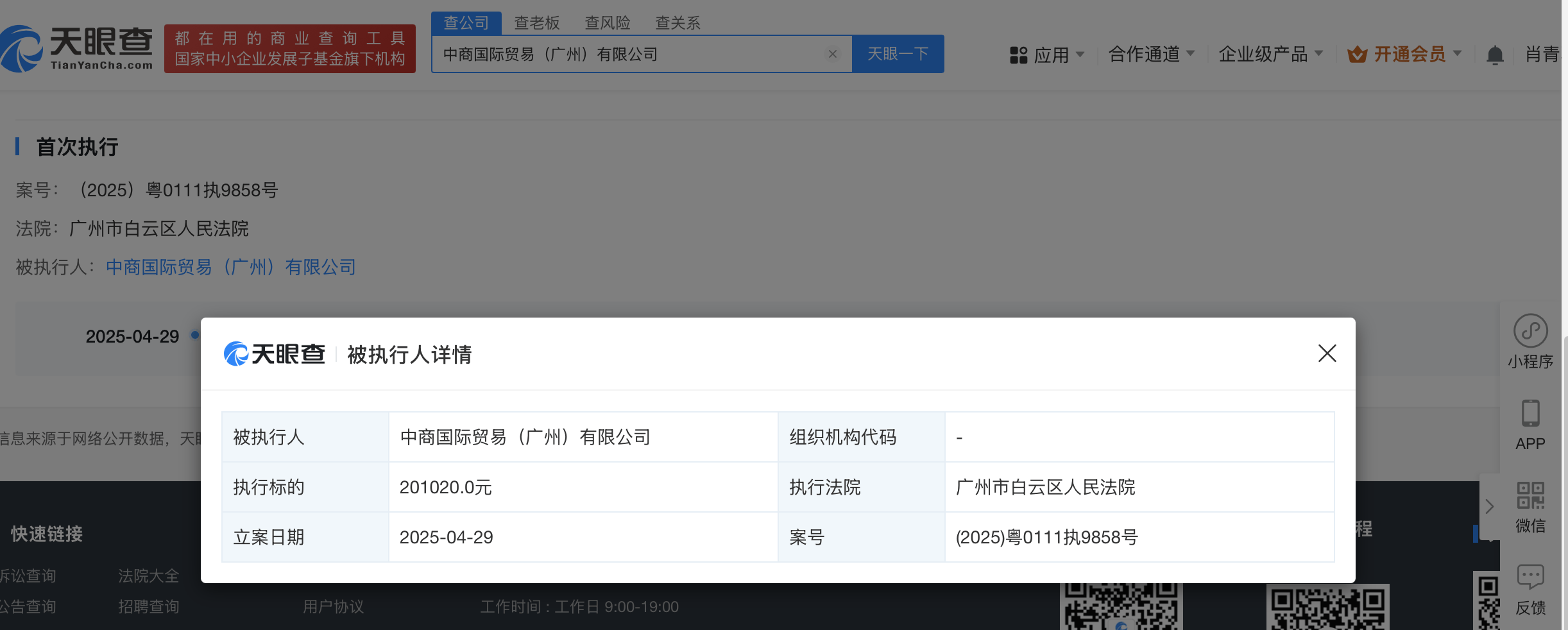This screenshot has width=1568, height=630.
Task: Select the 2025-04-29 timeline entry
Action: click(x=133, y=336)
